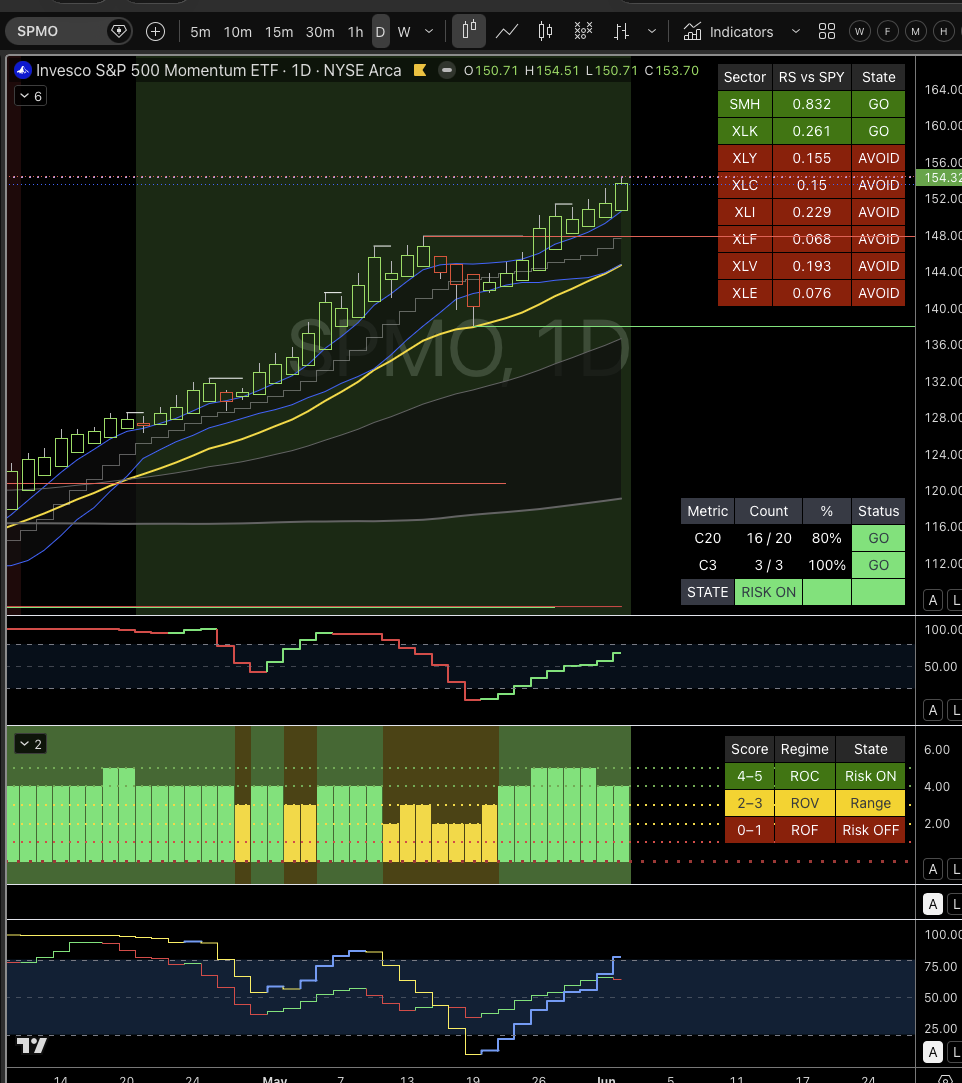Toggle log scale L on main price pane
962x1083 pixels.
(x=956, y=600)
